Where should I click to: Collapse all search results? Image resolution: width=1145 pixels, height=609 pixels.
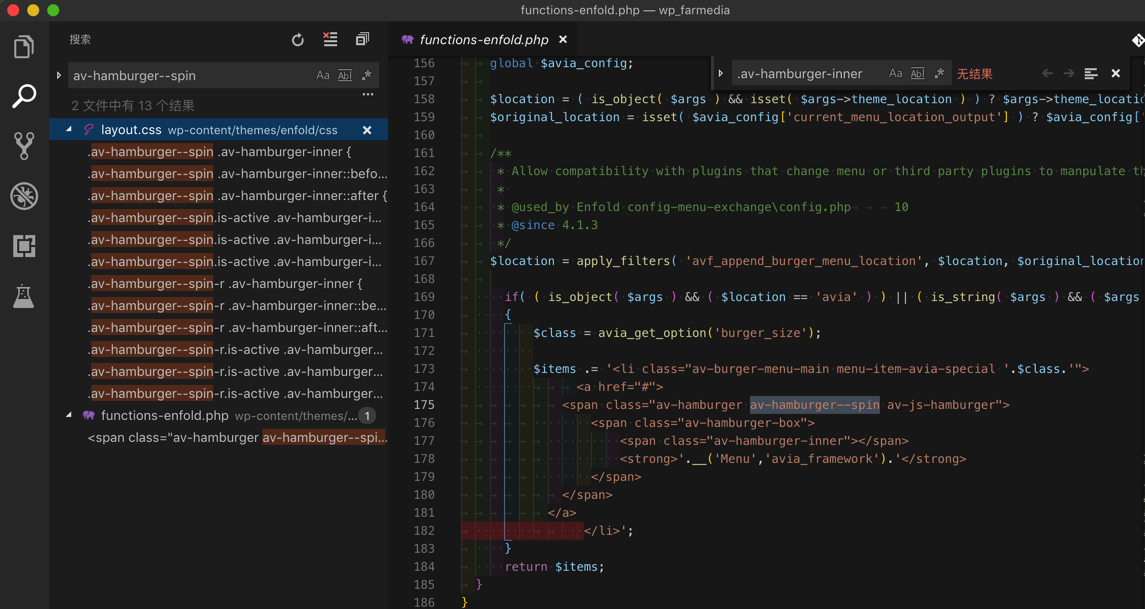[x=362, y=40]
